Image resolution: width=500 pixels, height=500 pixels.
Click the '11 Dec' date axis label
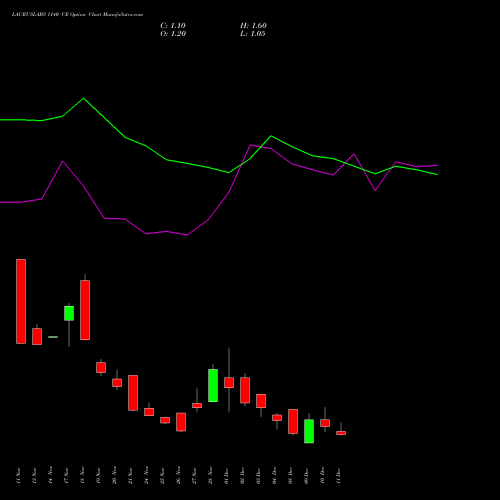coord(338,476)
